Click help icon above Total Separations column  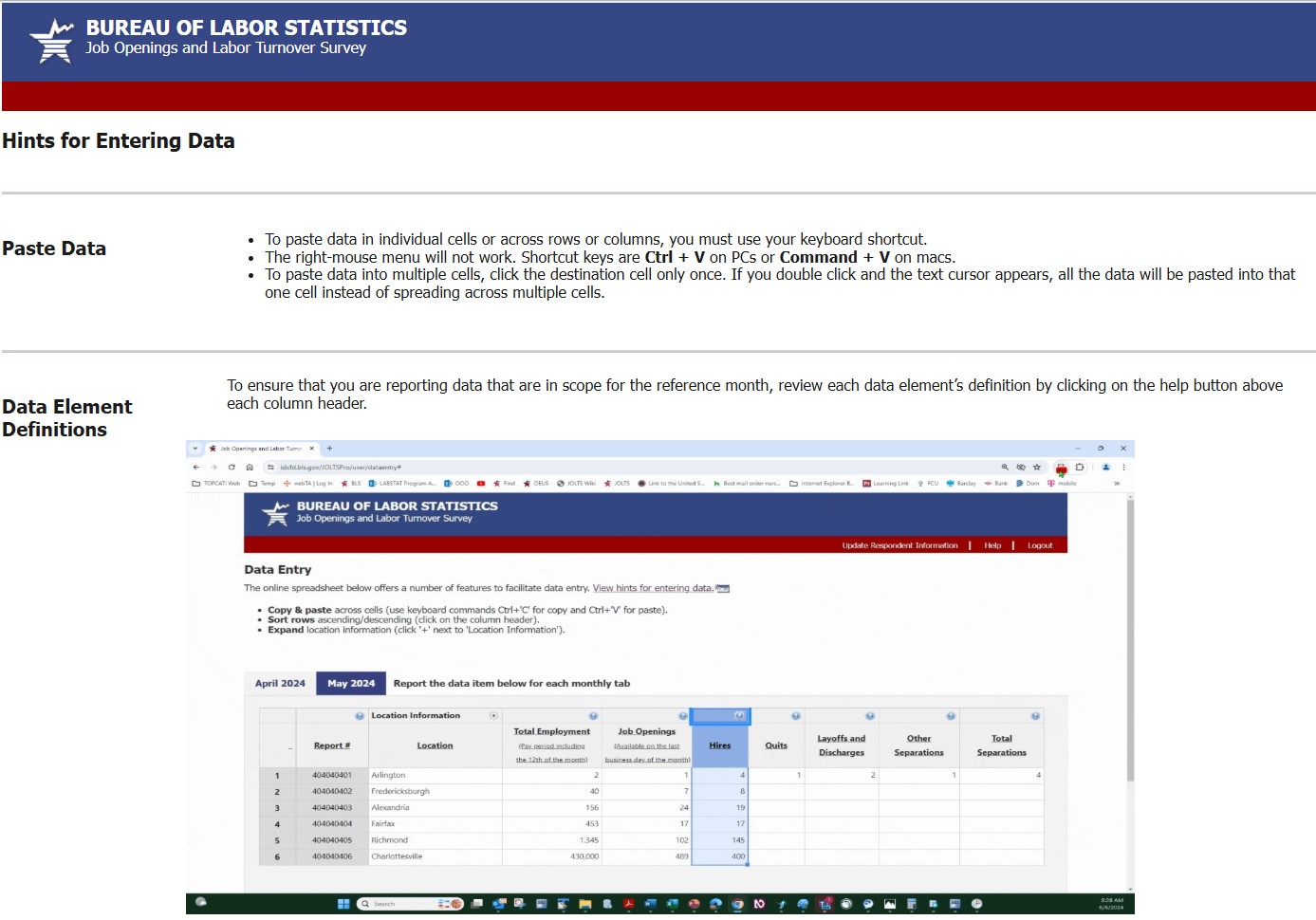tap(1035, 716)
